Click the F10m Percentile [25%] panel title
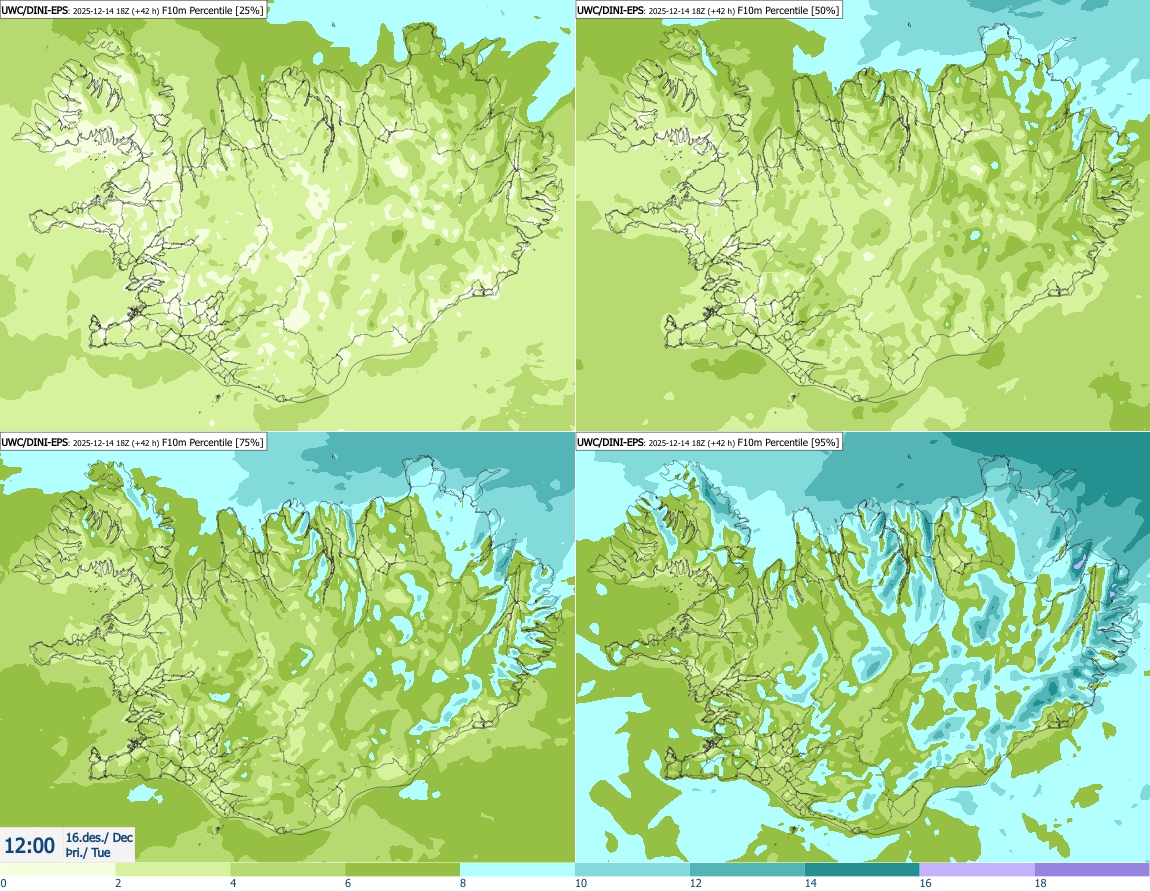This screenshot has height=891, width=1150. coord(133,10)
